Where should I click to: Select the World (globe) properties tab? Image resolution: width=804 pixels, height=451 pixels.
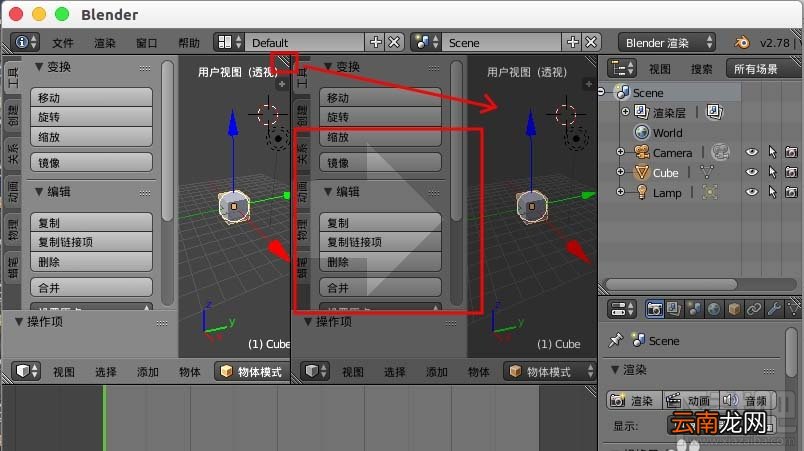coord(714,309)
